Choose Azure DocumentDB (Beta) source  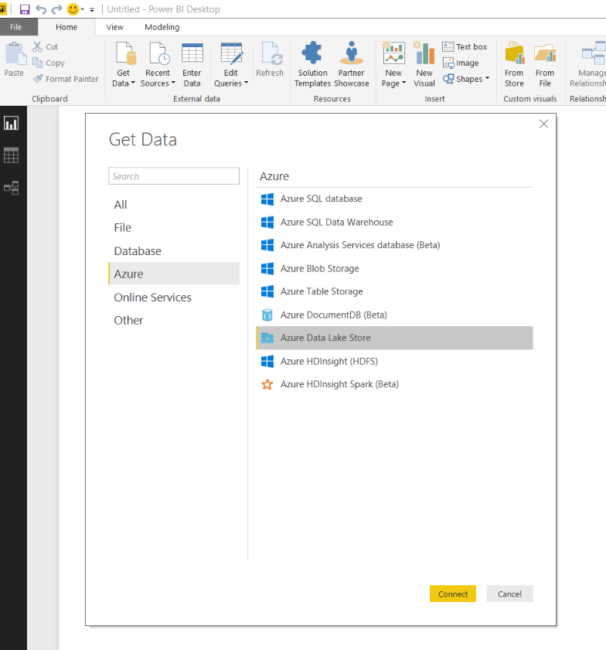pos(395,315)
